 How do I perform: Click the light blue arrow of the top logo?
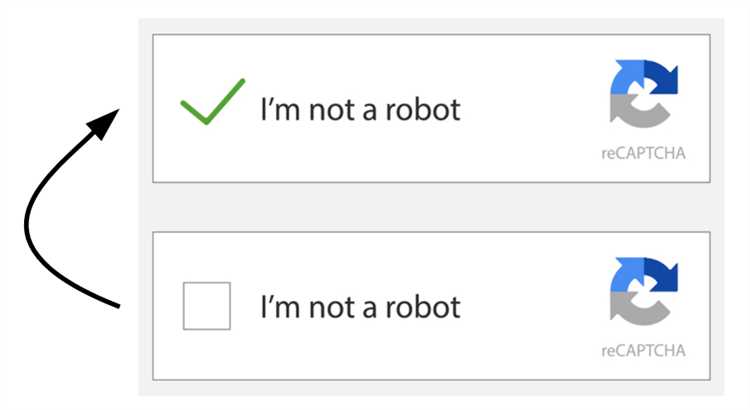coord(627,77)
